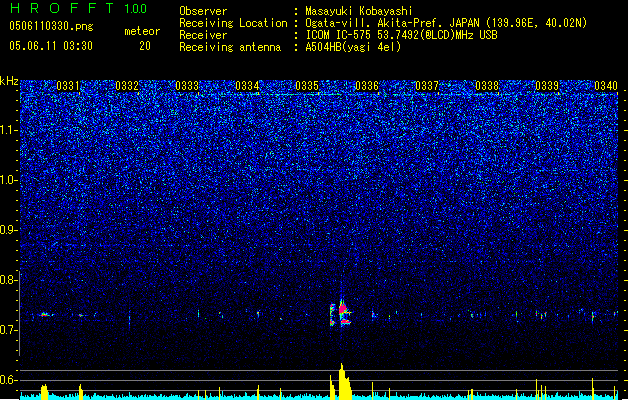This screenshot has width=629, height=400.
Task: Click the 0.6 kHz frequency label
Action: 9,380
